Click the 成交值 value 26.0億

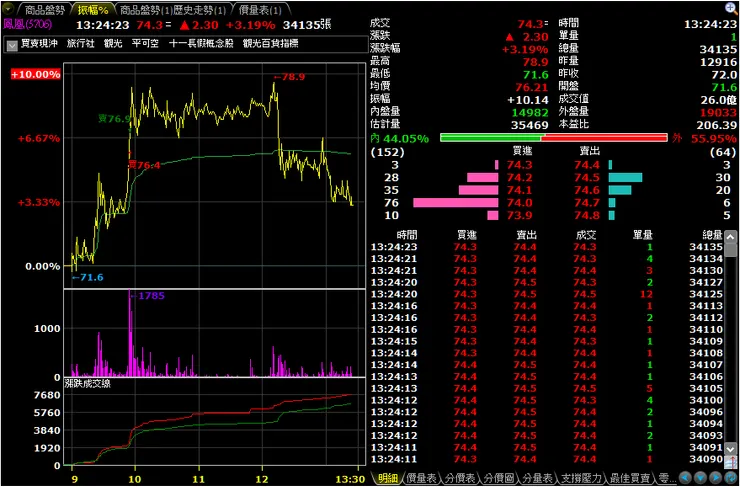[719, 100]
